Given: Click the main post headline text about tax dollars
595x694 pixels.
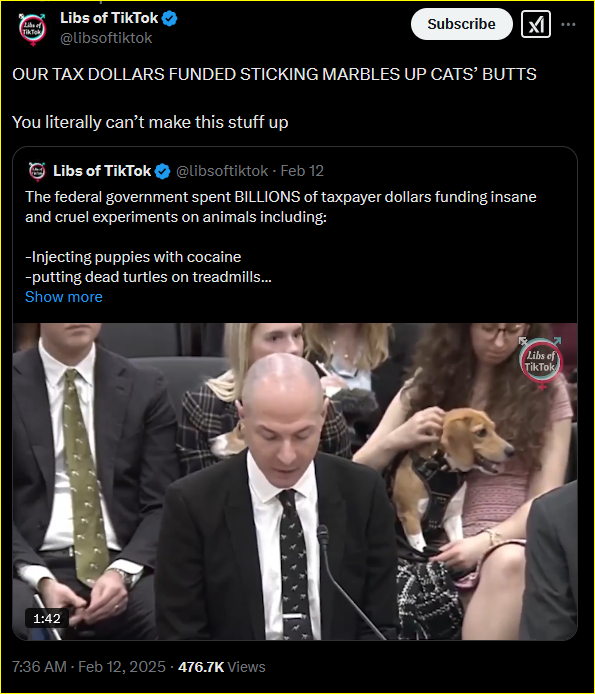Looking at the screenshot, I should (x=274, y=74).
